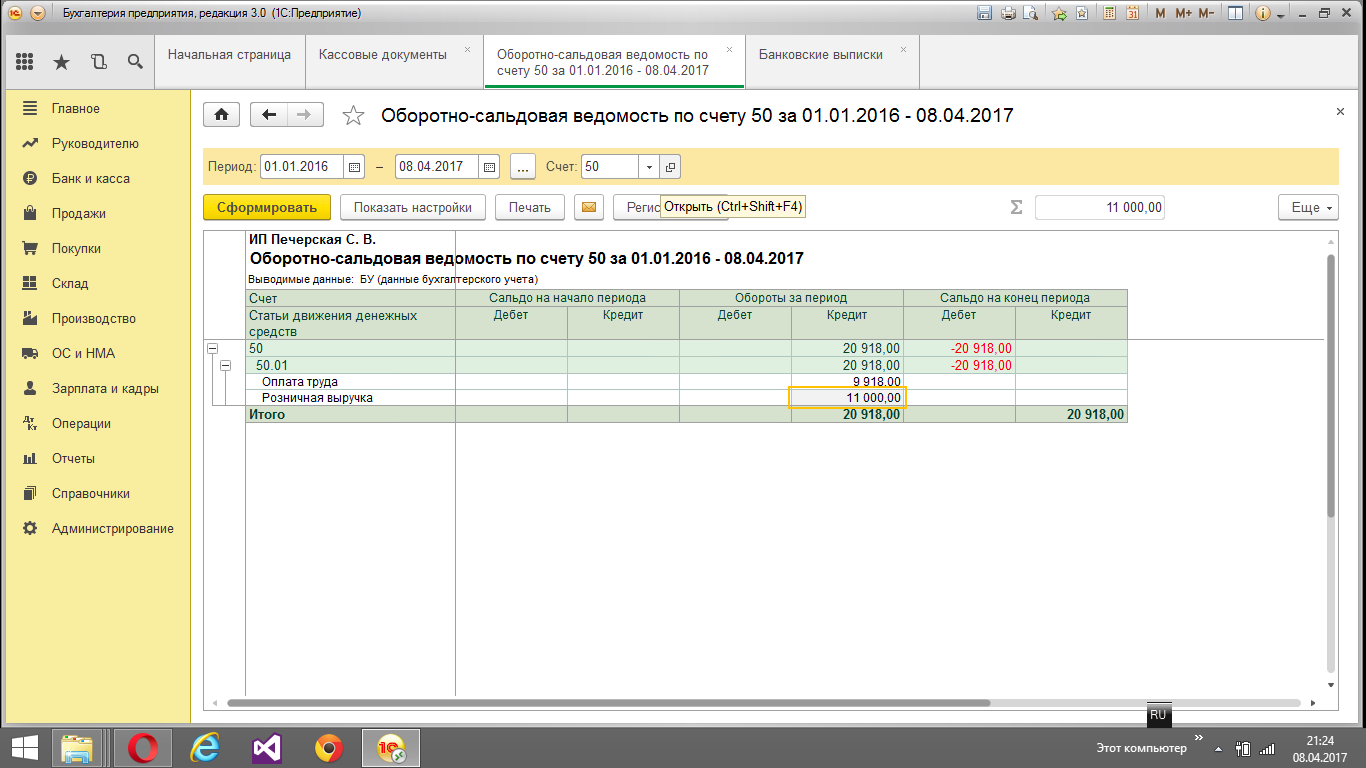Click the search magnifier icon
This screenshot has width=1366, height=768.
[x=135, y=62]
